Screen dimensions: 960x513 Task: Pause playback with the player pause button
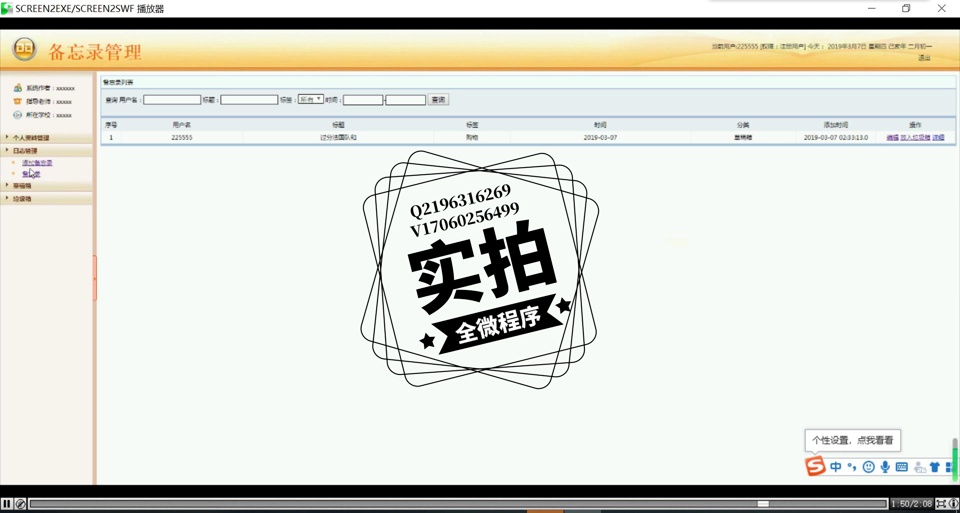click(7, 504)
